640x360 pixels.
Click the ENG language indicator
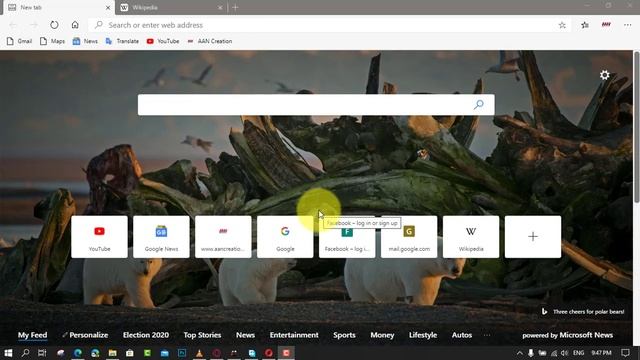coord(578,353)
